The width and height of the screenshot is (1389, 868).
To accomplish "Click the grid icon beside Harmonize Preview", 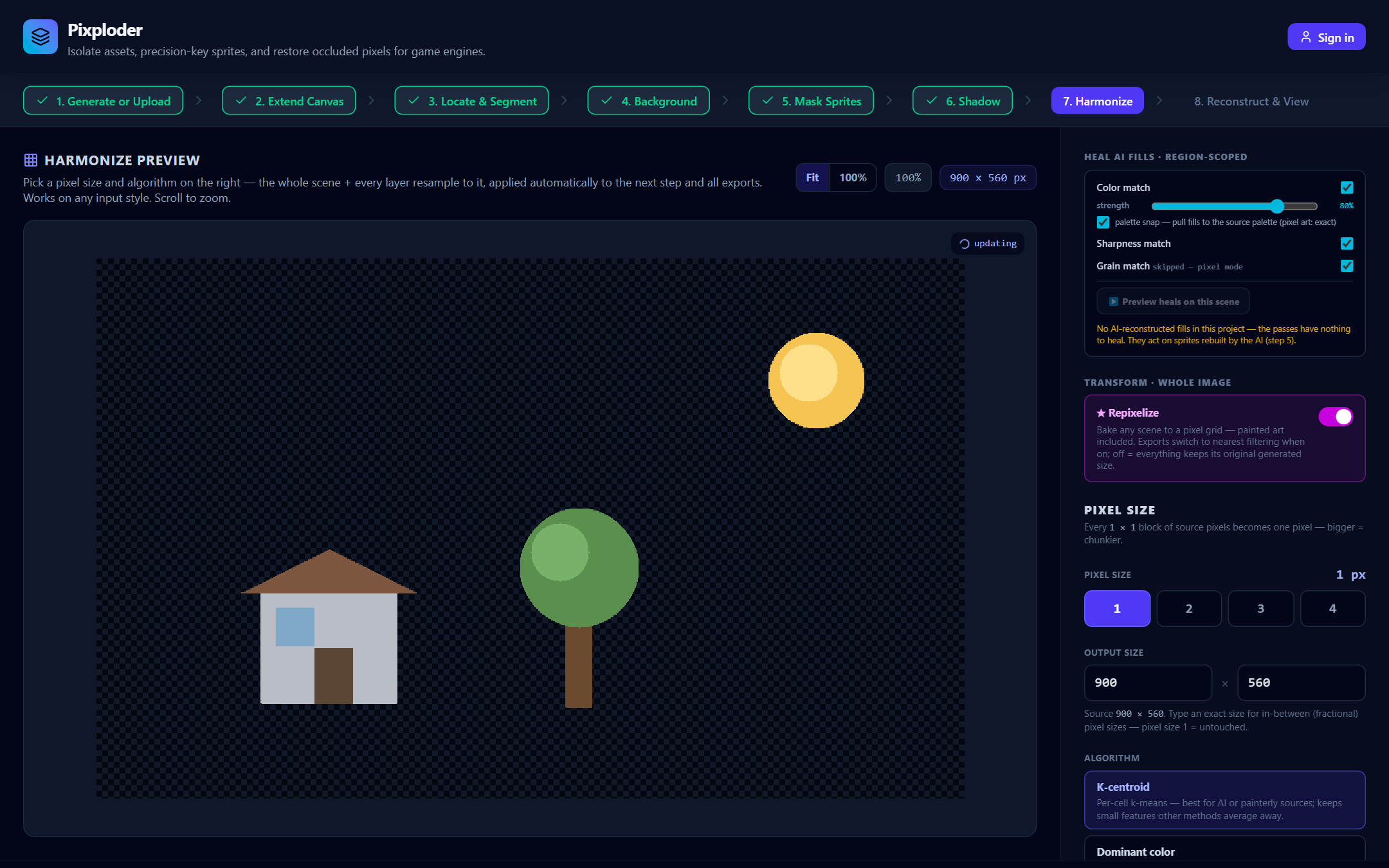I will tap(31, 160).
